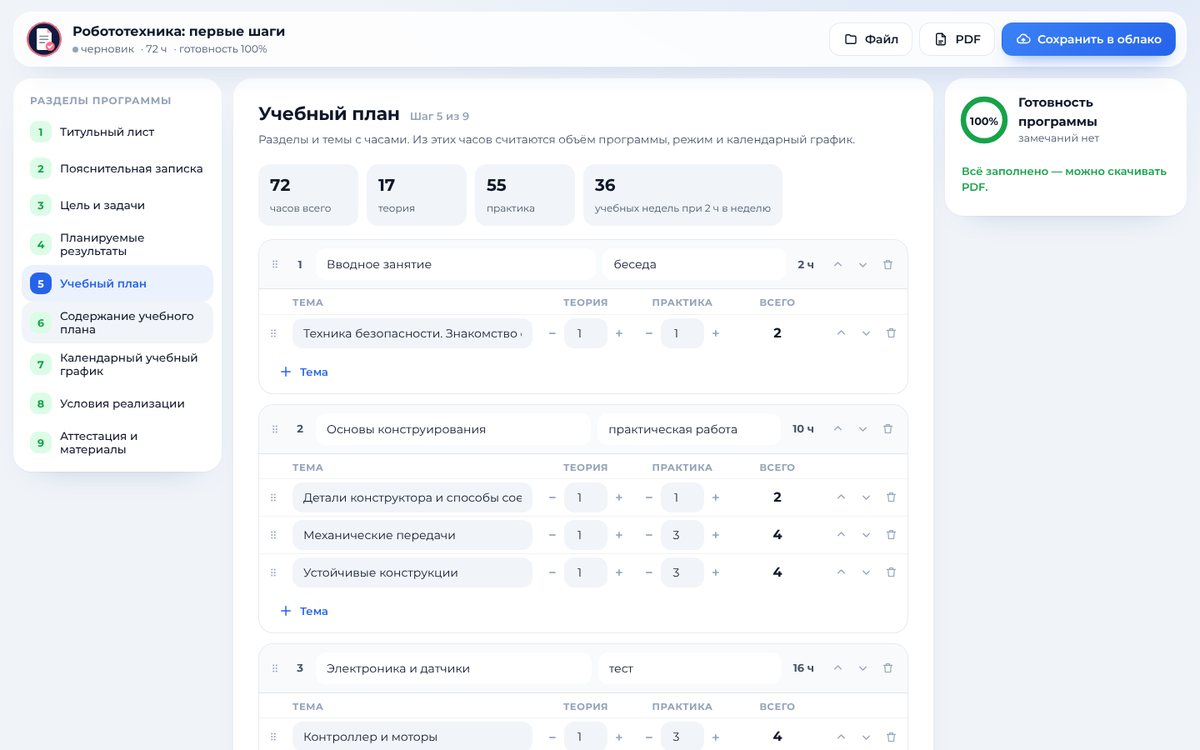The image size is (1200, 750).
Task: Increase practice hours for "Техника безопасности"
Action: point(715,333)
